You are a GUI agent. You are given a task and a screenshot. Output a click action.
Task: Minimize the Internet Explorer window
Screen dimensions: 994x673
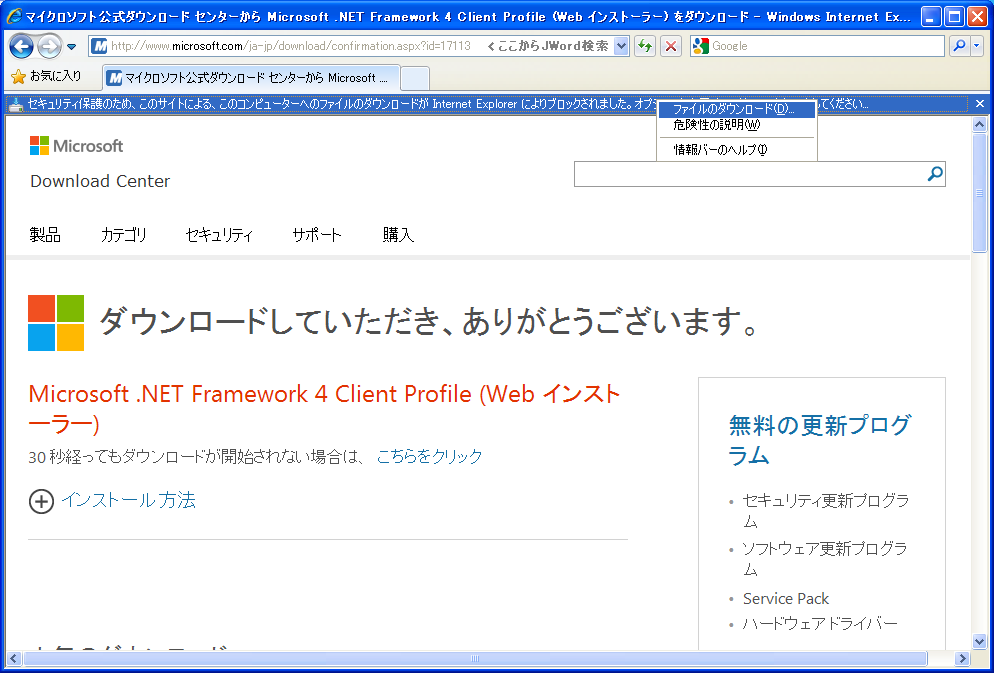931,16
